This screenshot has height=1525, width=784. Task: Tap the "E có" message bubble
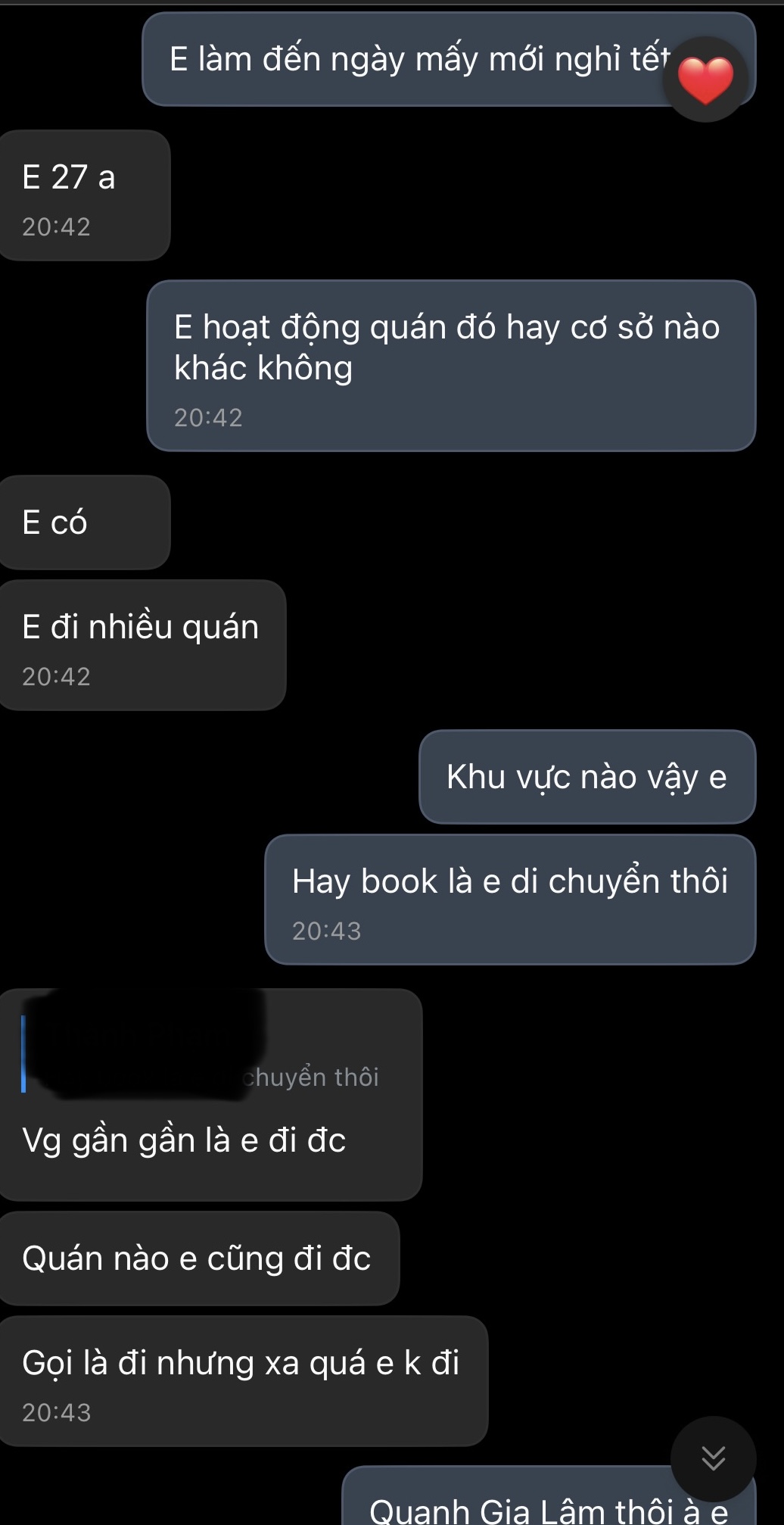point(84,522)
